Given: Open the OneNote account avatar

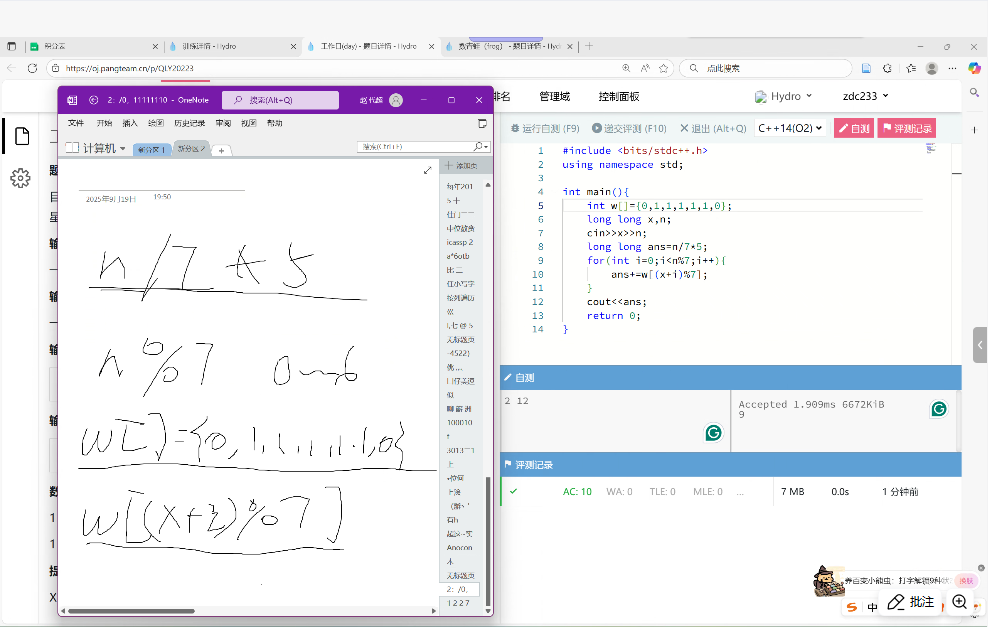Looking at the screenshot, I should tap(396, 100).
